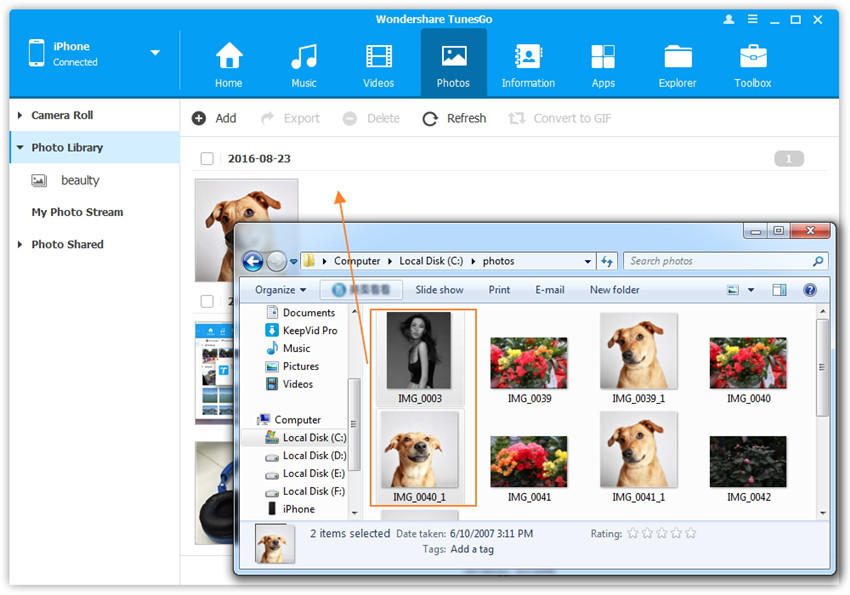Go to the Apps section icon

tap(602, 56)
